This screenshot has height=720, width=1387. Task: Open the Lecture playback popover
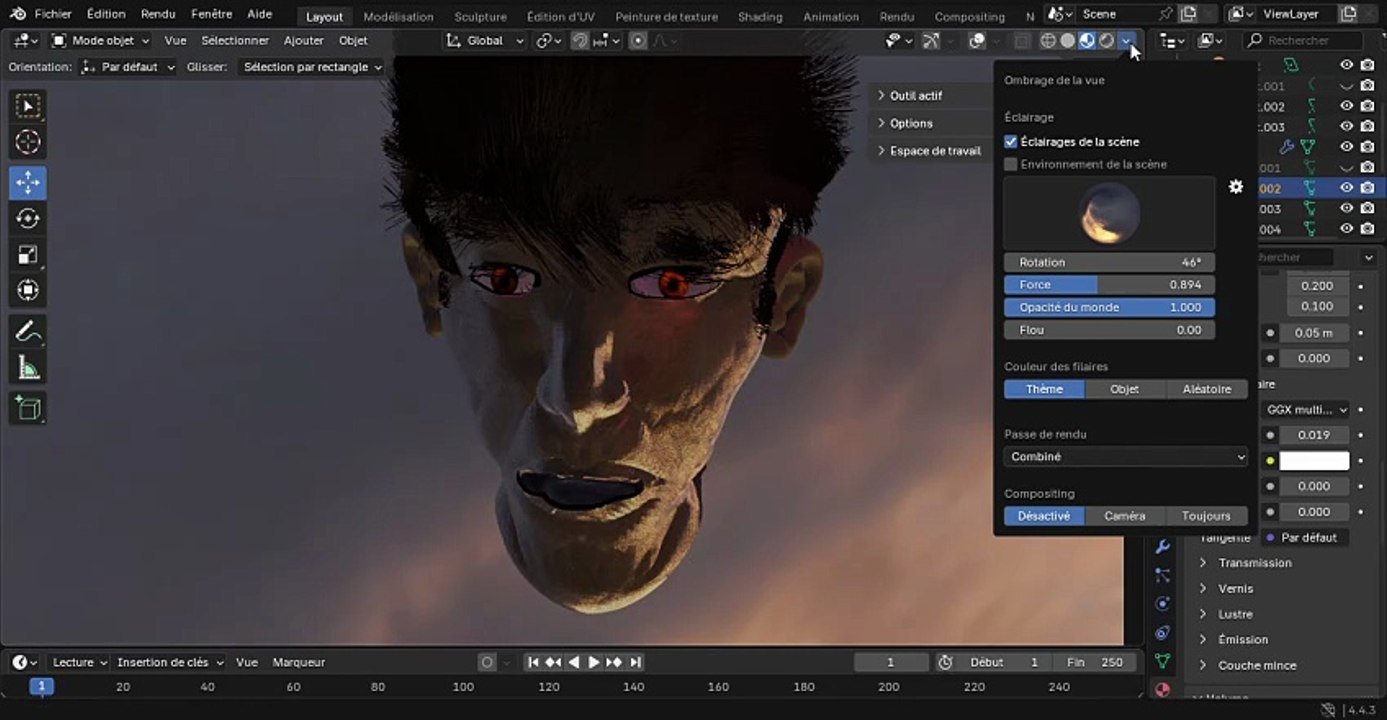tap(79, 662)
